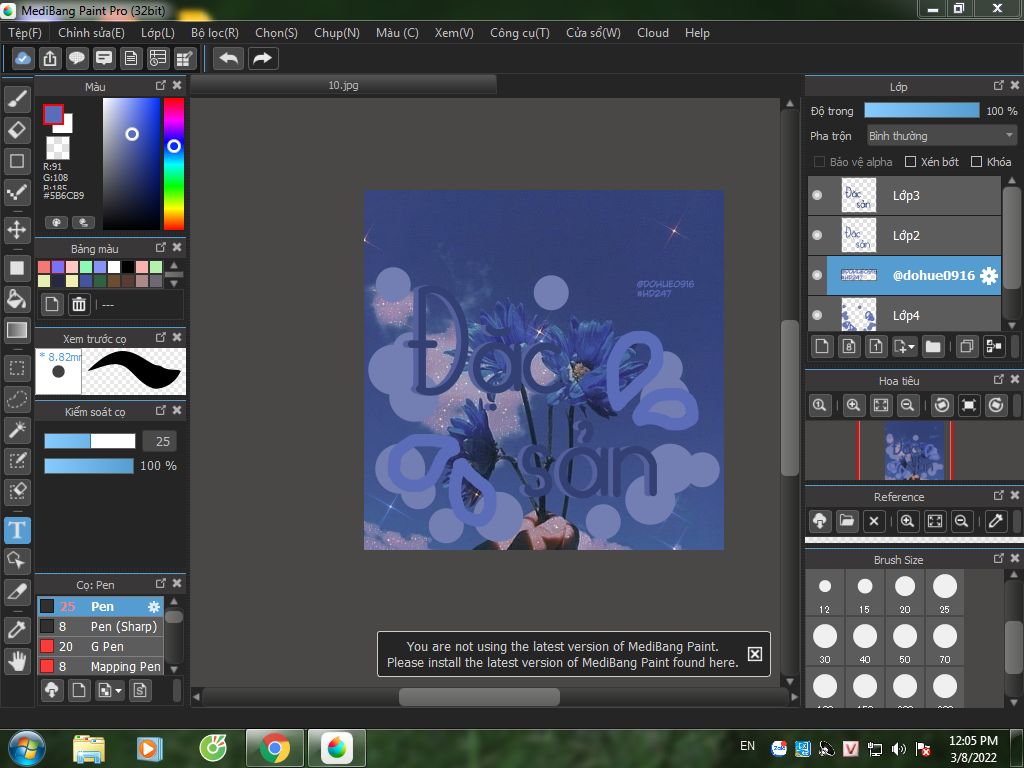Image resolution: width=1024 pixels, height=768 pixels.
Task: Click the hue rainbow slider bar
Action: [x=174, y=164]
